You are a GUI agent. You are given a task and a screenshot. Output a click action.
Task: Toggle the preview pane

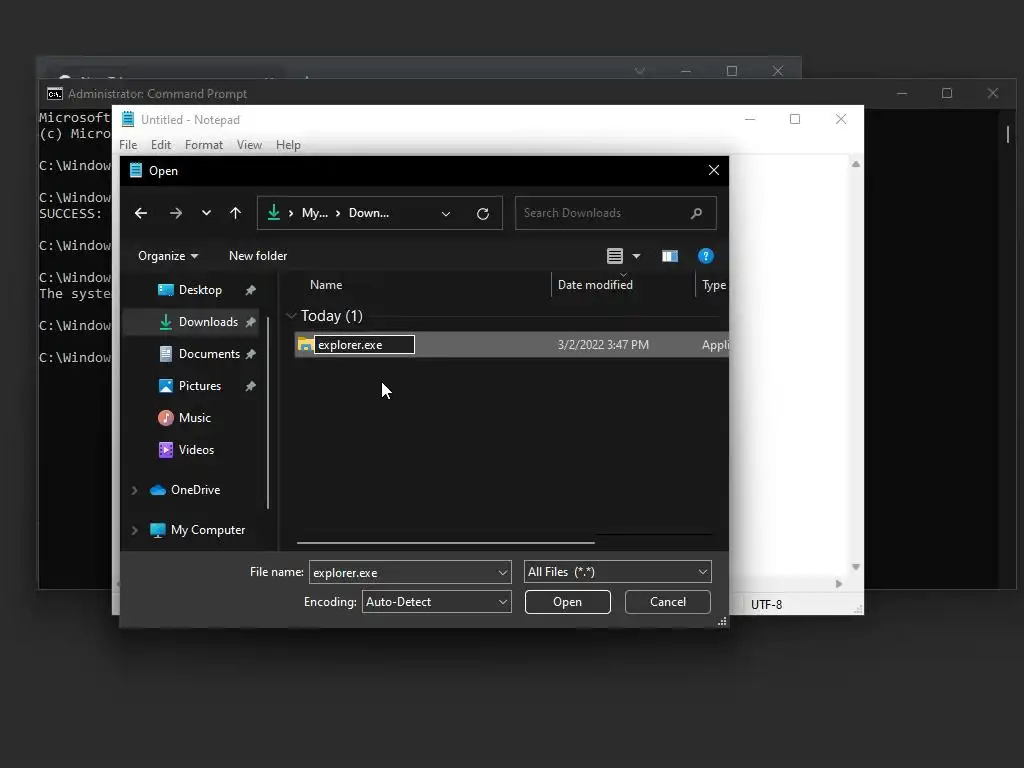[669, 256]
